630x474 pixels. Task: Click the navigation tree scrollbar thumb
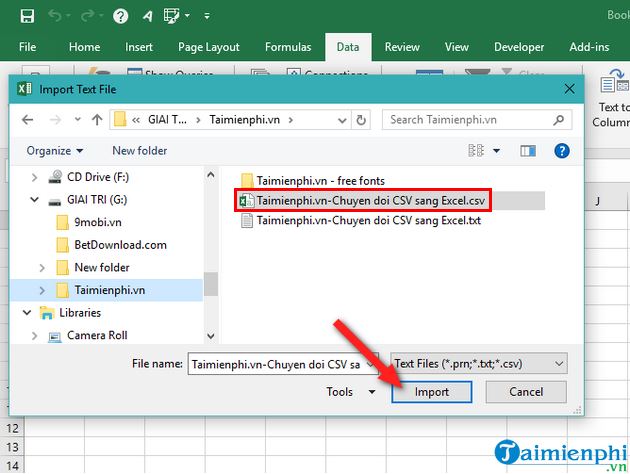click(211, 284)
